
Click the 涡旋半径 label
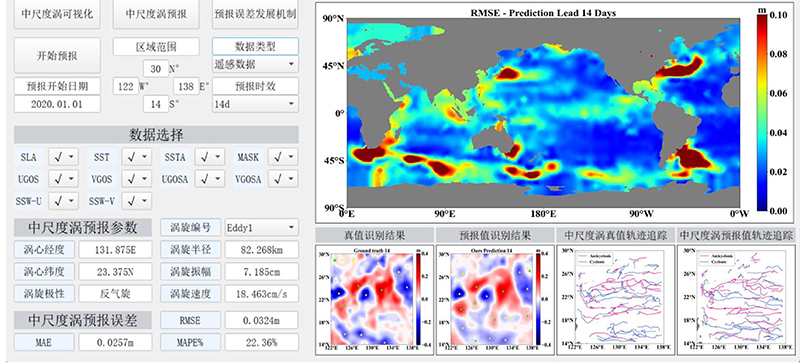[x=191, y=250]
